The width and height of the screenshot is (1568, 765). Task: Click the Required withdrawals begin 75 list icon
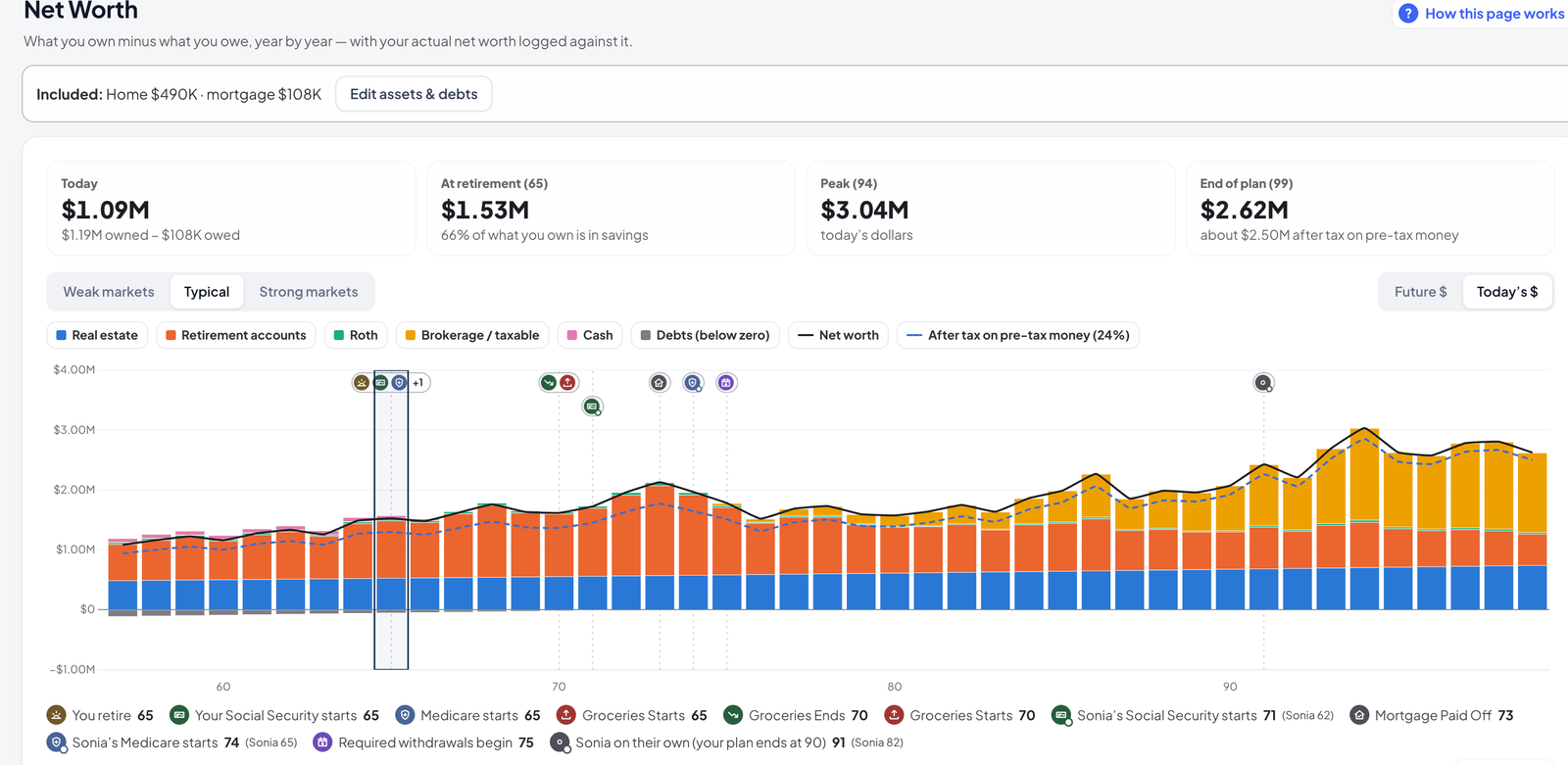tap(322, 742)
